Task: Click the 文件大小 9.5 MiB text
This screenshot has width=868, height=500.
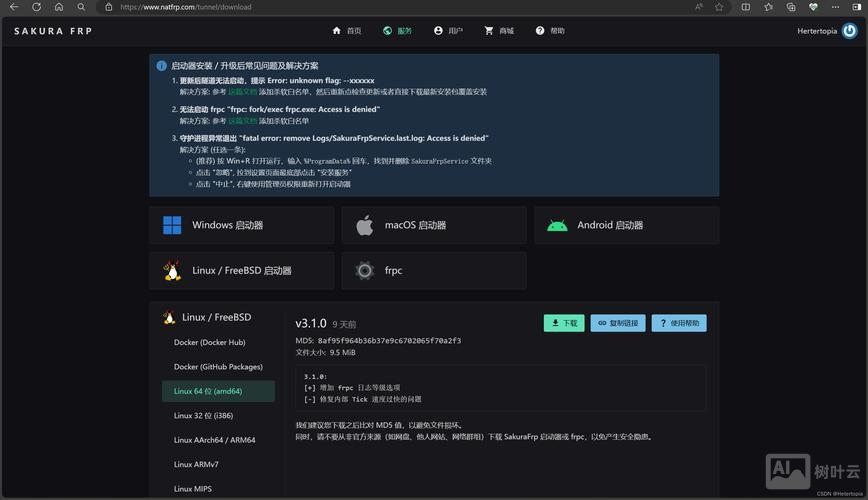Action: pyautogui.click(x=326, y=352)
